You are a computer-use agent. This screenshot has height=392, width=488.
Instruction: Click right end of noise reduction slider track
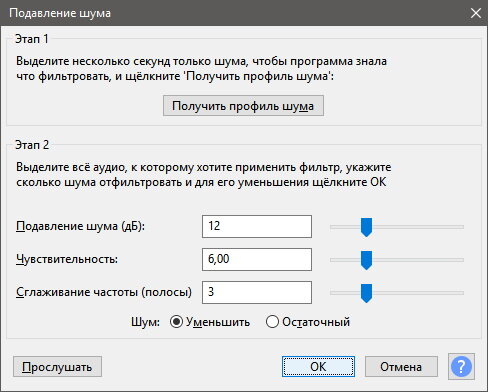461,227
